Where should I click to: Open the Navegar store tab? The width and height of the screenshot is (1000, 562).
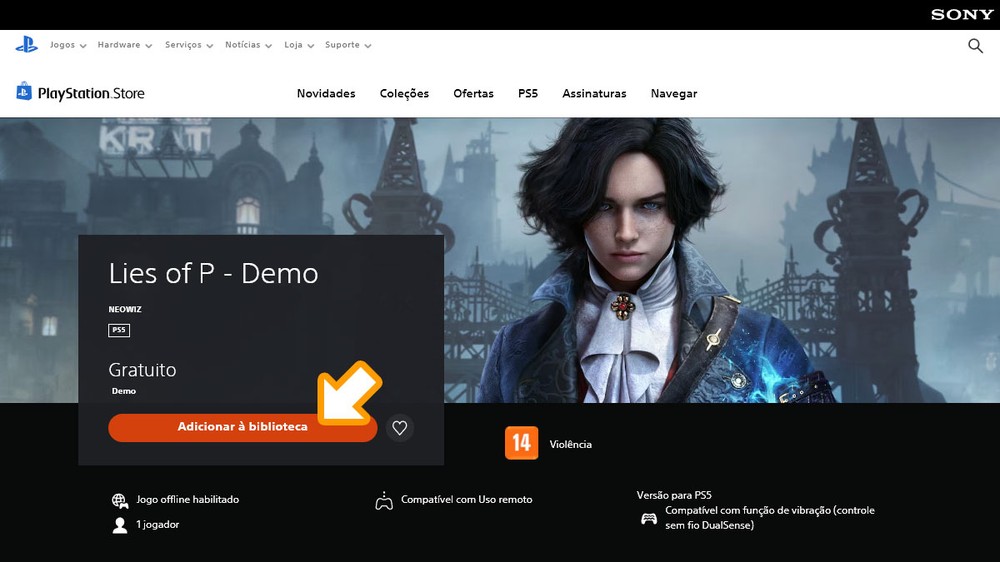674,93
